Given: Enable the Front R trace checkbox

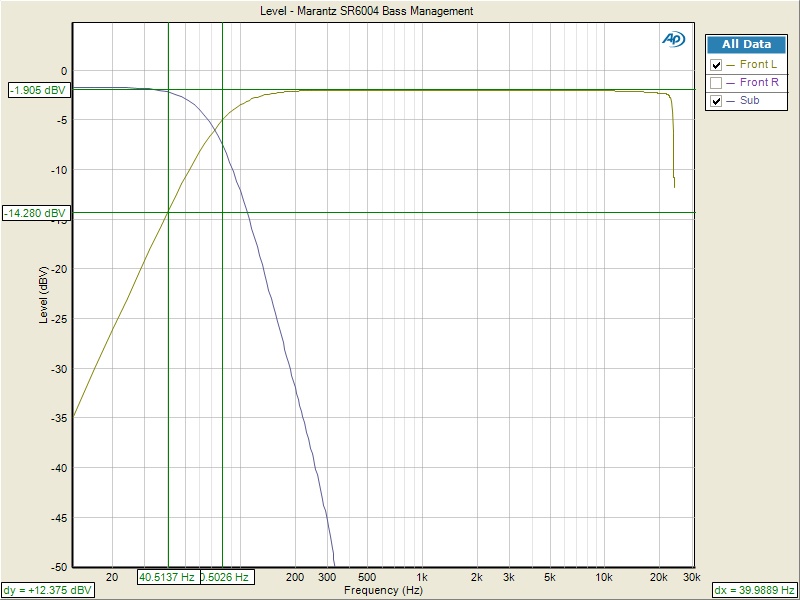Looking at the screenshot, I should point(716,83).
